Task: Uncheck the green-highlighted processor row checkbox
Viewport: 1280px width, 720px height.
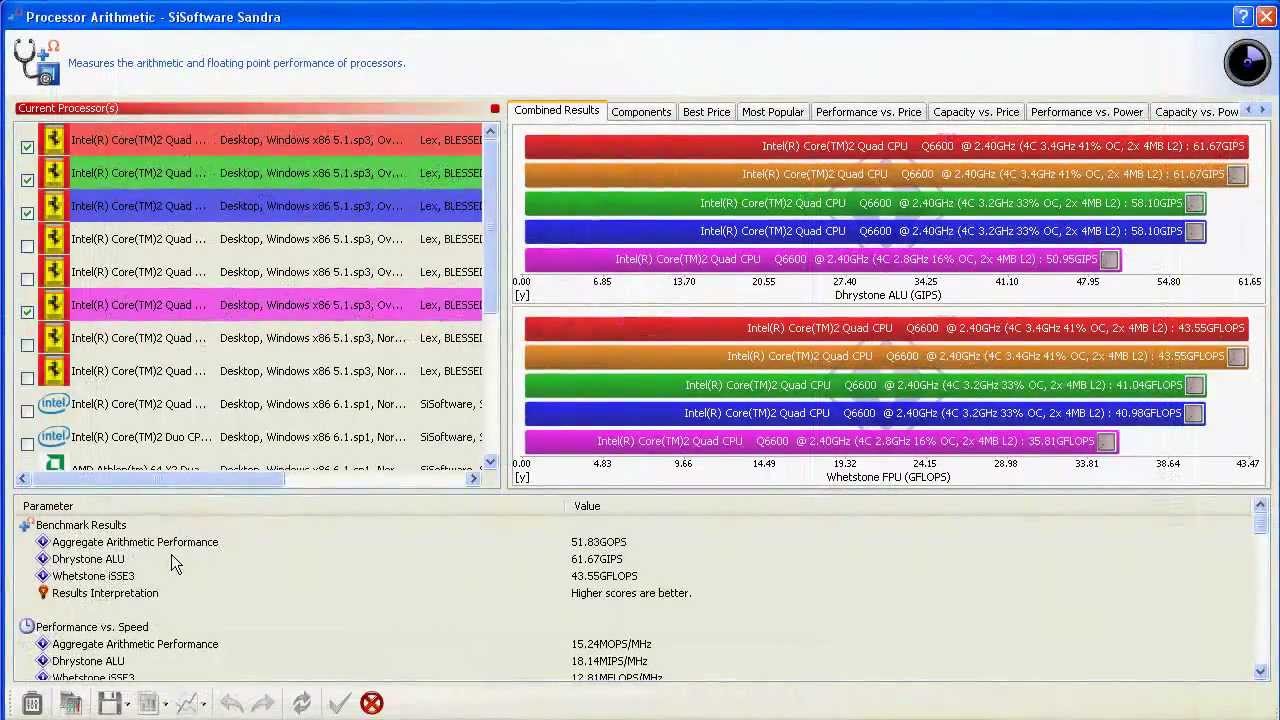Action: (x=27, y=180)
